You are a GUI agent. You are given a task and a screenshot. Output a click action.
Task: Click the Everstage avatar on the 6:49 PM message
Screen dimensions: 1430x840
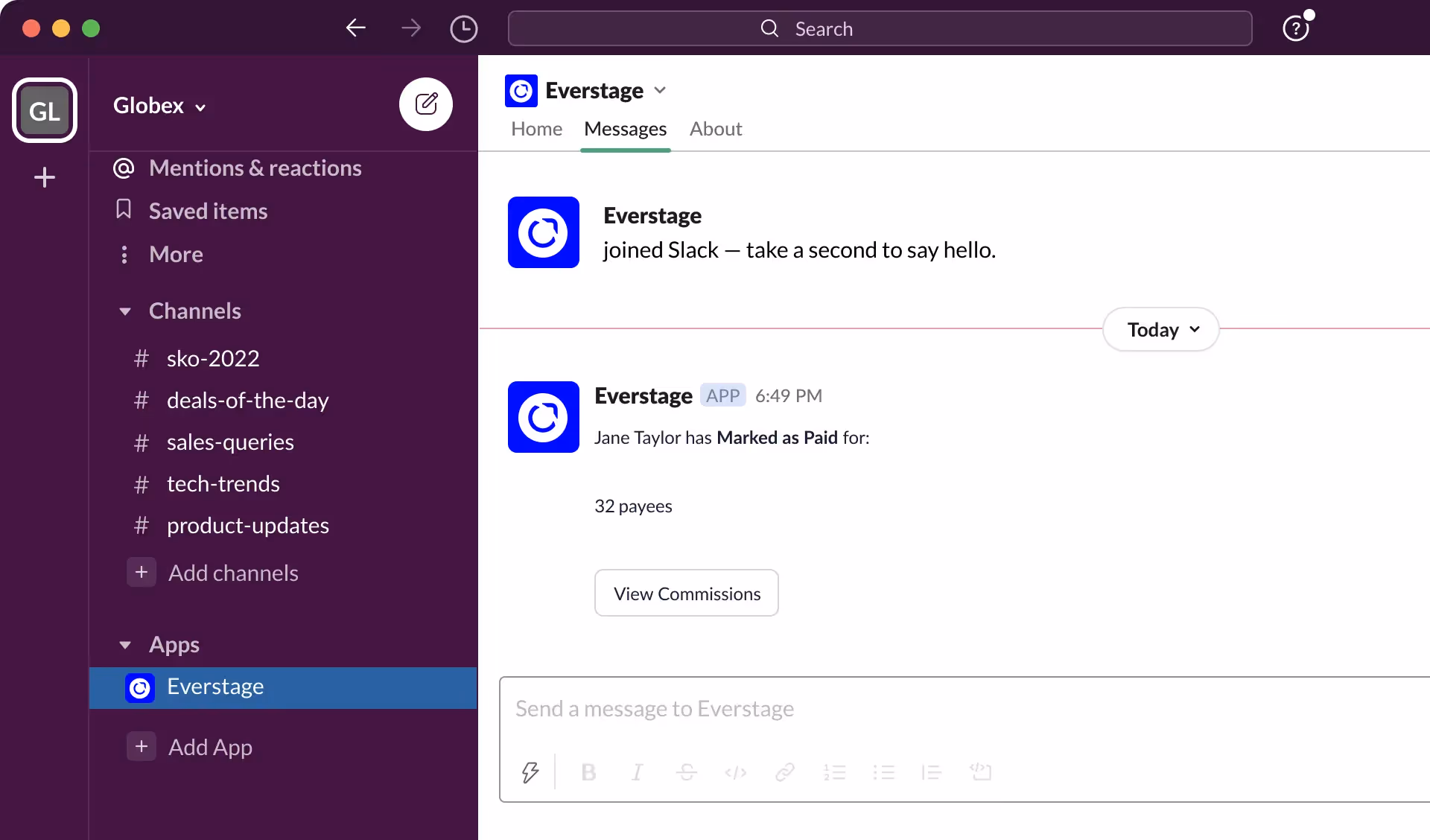pos(544,417)
